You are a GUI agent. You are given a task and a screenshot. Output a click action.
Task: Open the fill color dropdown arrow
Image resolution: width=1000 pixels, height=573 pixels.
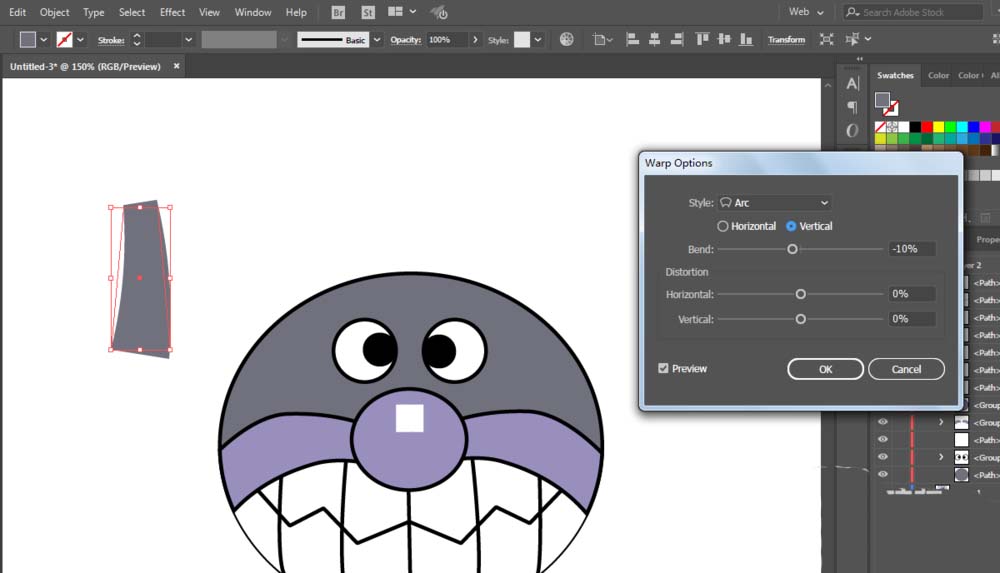coord(43,40)
